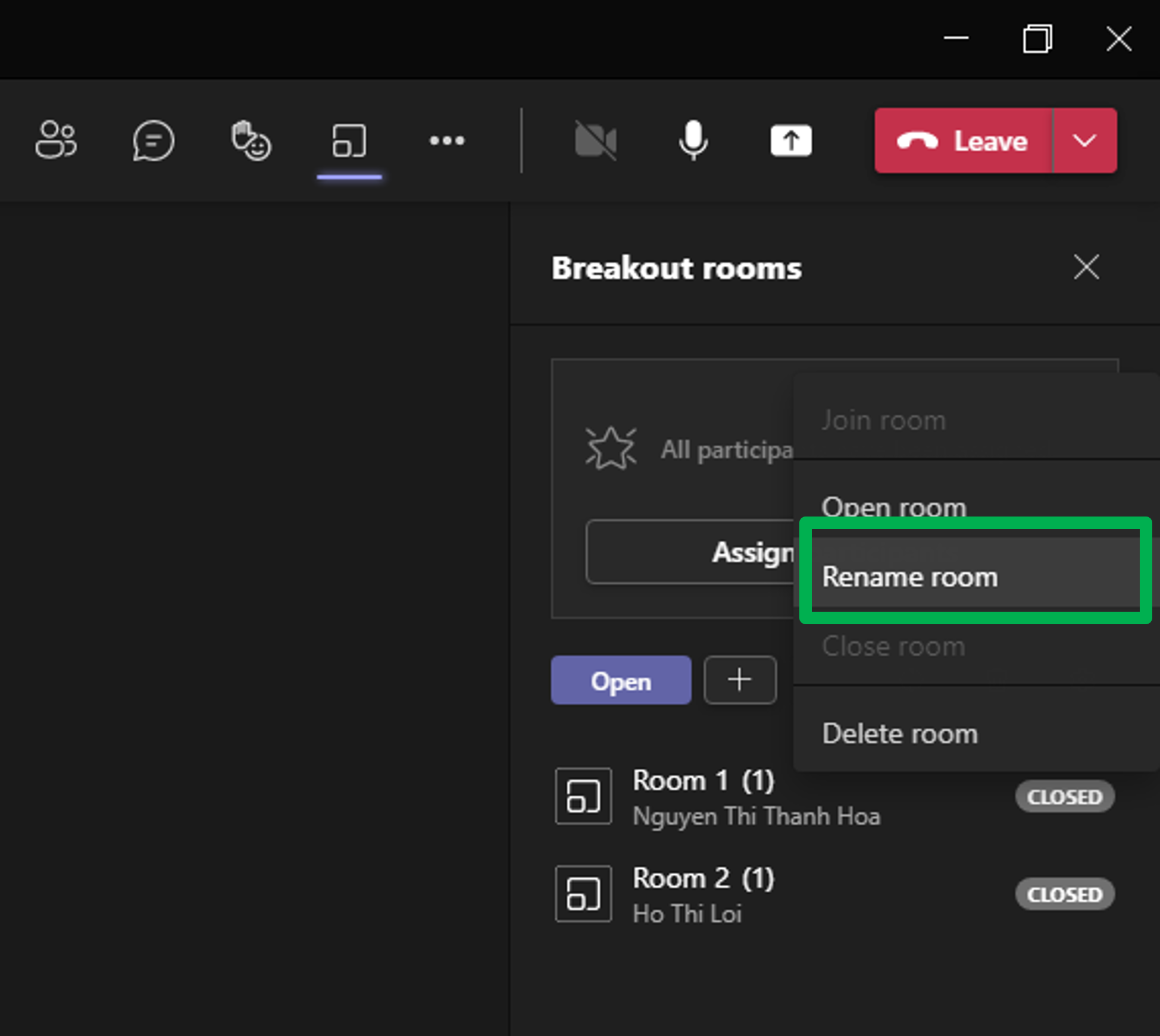The width and height of the screenshot is (1160, 1036).
Task: Click the Room 2 CLOSED status badge
Action: (x=1064, y=894)
